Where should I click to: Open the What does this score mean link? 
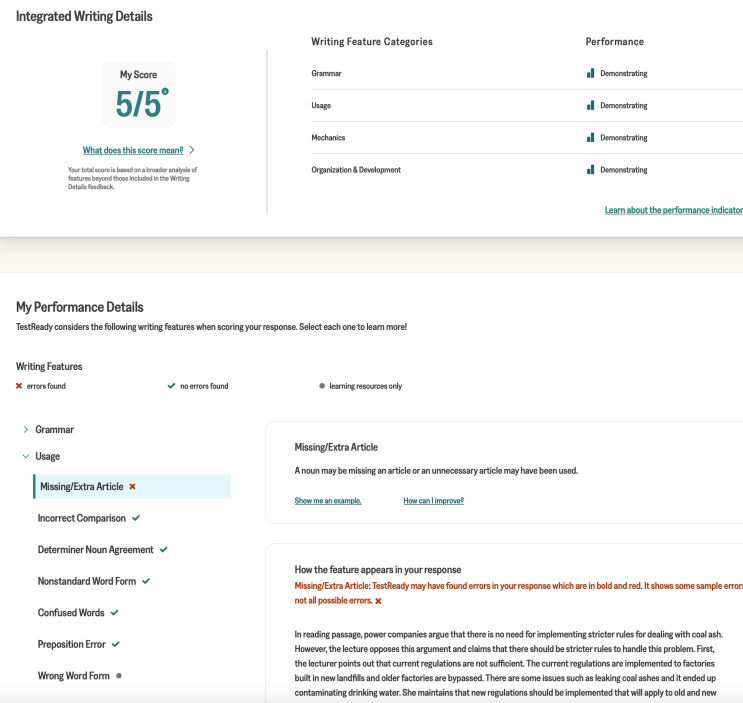[x=133, y=150]
